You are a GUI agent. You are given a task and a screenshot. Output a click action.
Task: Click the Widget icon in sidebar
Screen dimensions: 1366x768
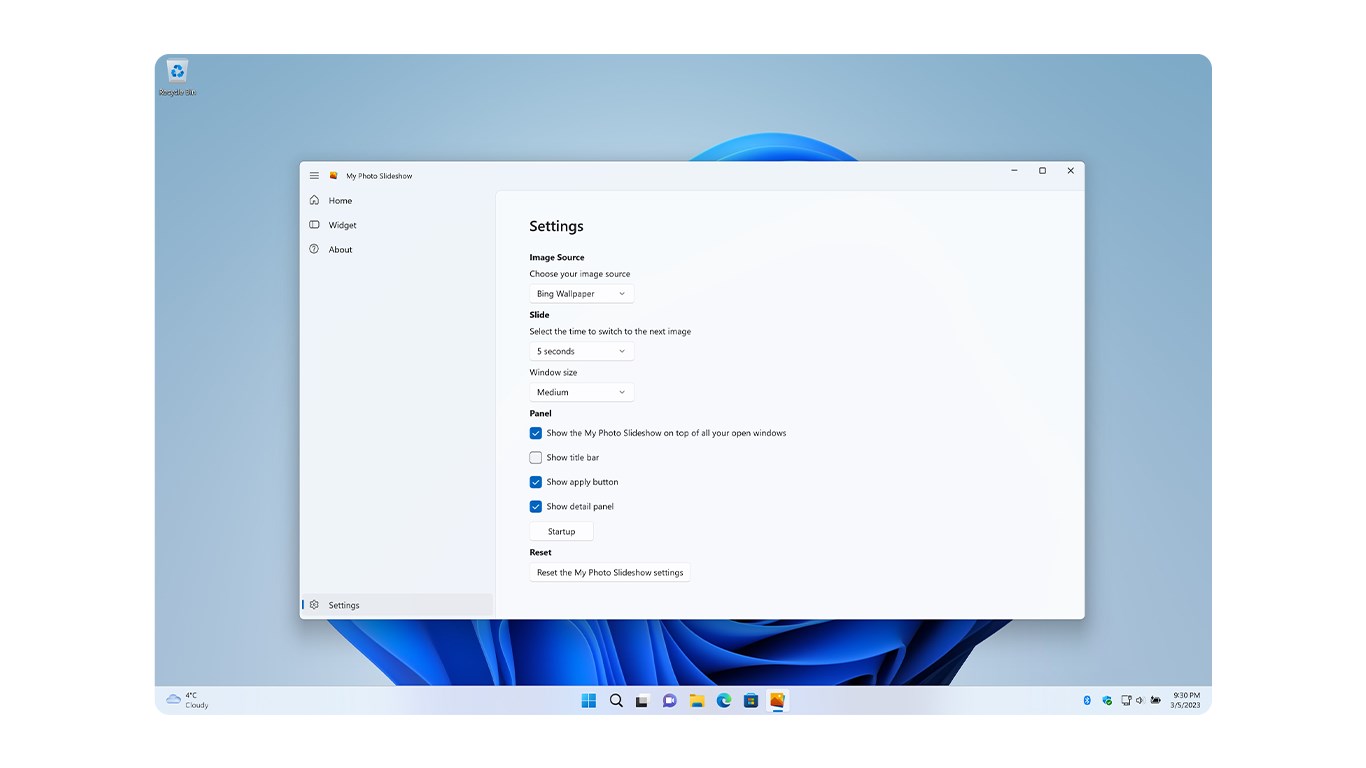(x=314, y=225)
